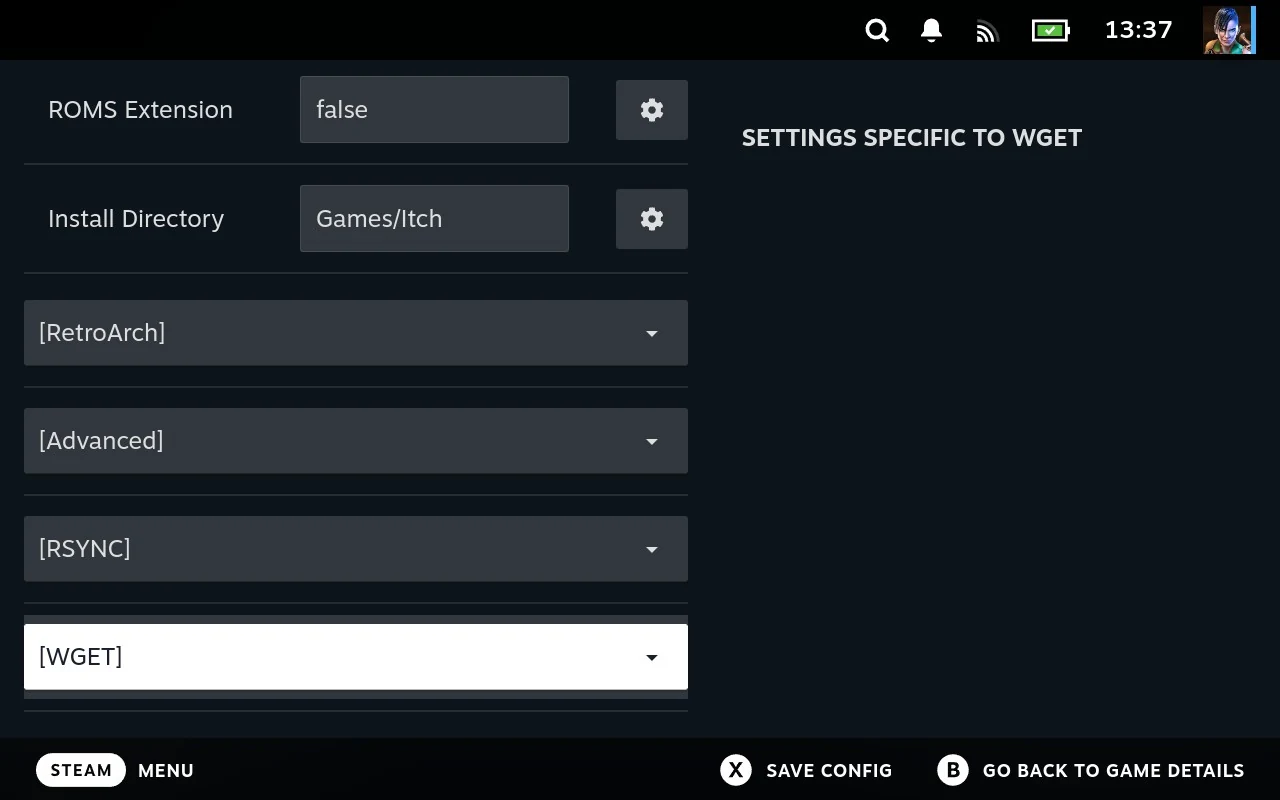Click the wireless signal status icon
This screenshot has height=800, width=1280.
click(x=987, y=31)
